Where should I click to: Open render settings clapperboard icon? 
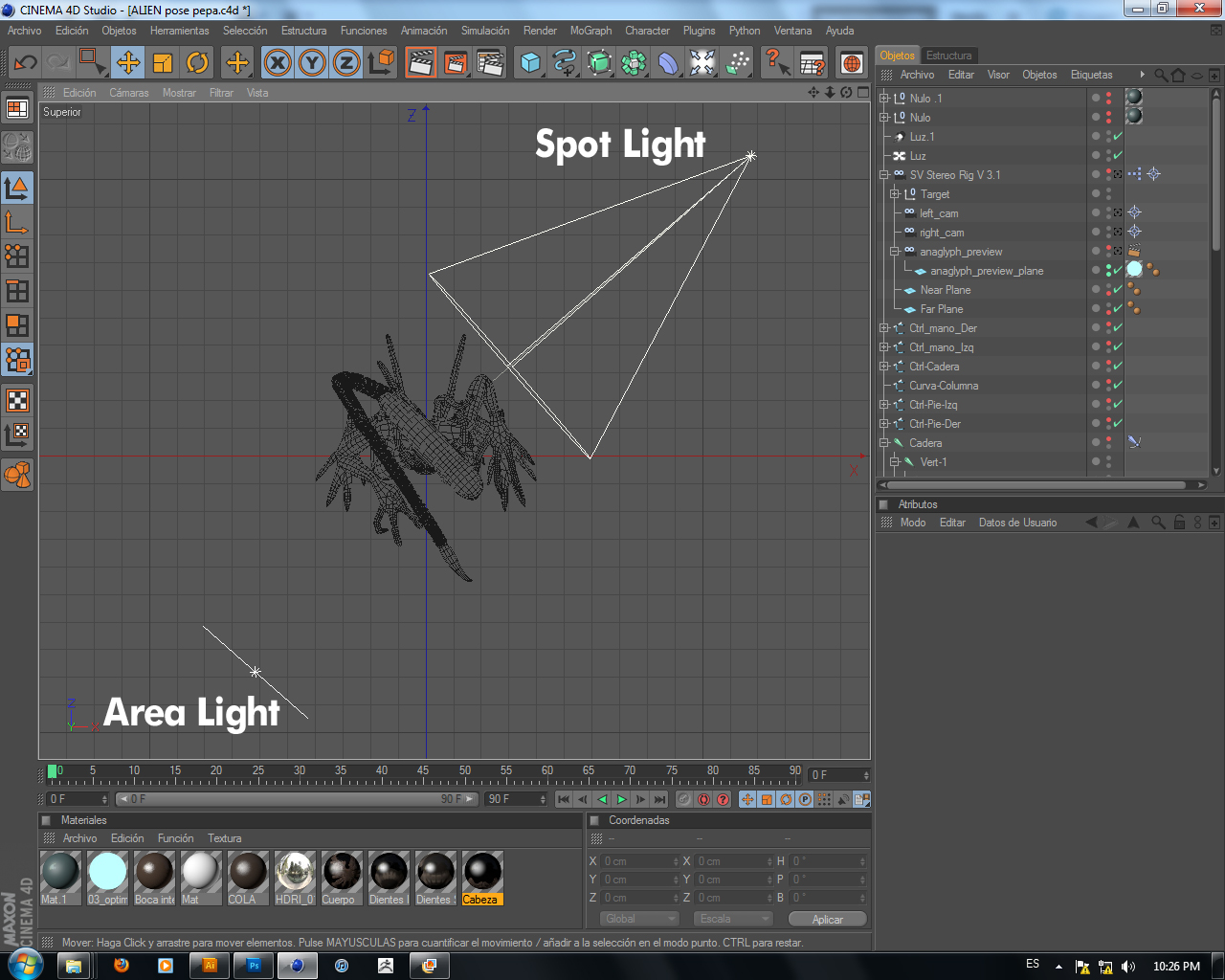[490, 63]
